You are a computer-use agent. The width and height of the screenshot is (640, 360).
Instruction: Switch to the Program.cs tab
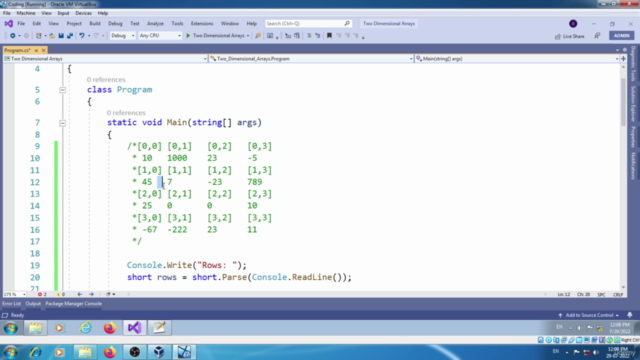(18, 50)
